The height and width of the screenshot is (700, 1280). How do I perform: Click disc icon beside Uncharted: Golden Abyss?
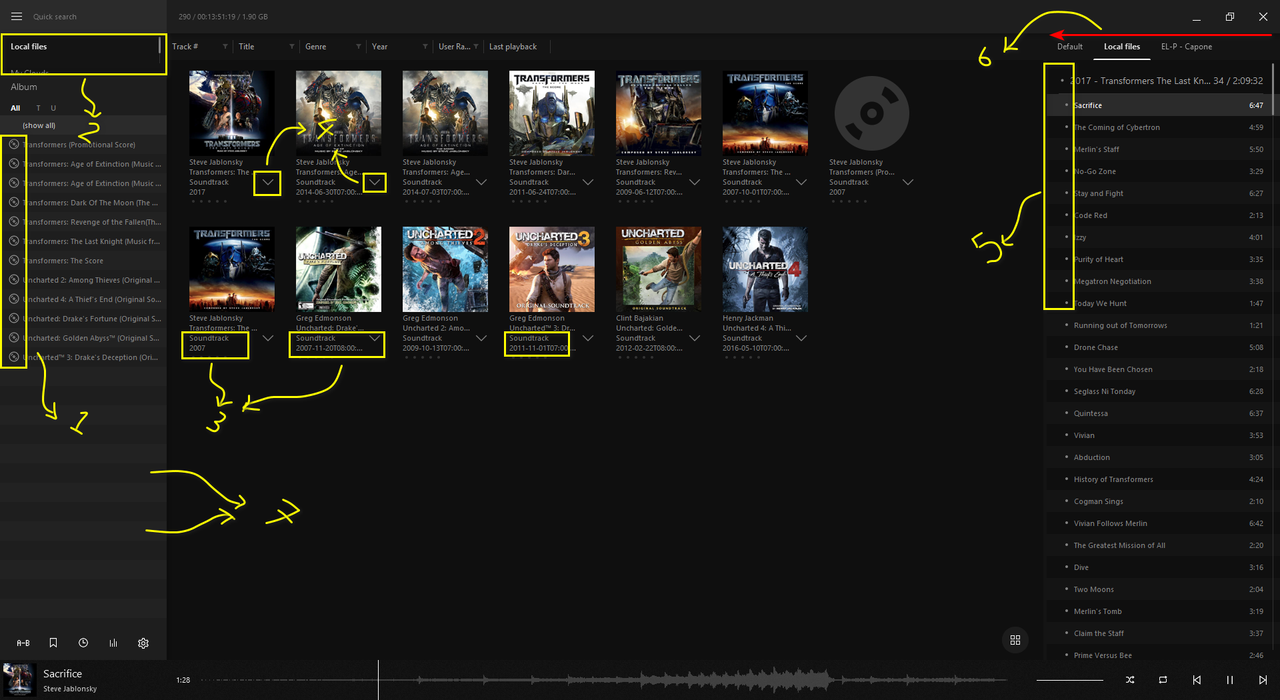tap(14, 338)
